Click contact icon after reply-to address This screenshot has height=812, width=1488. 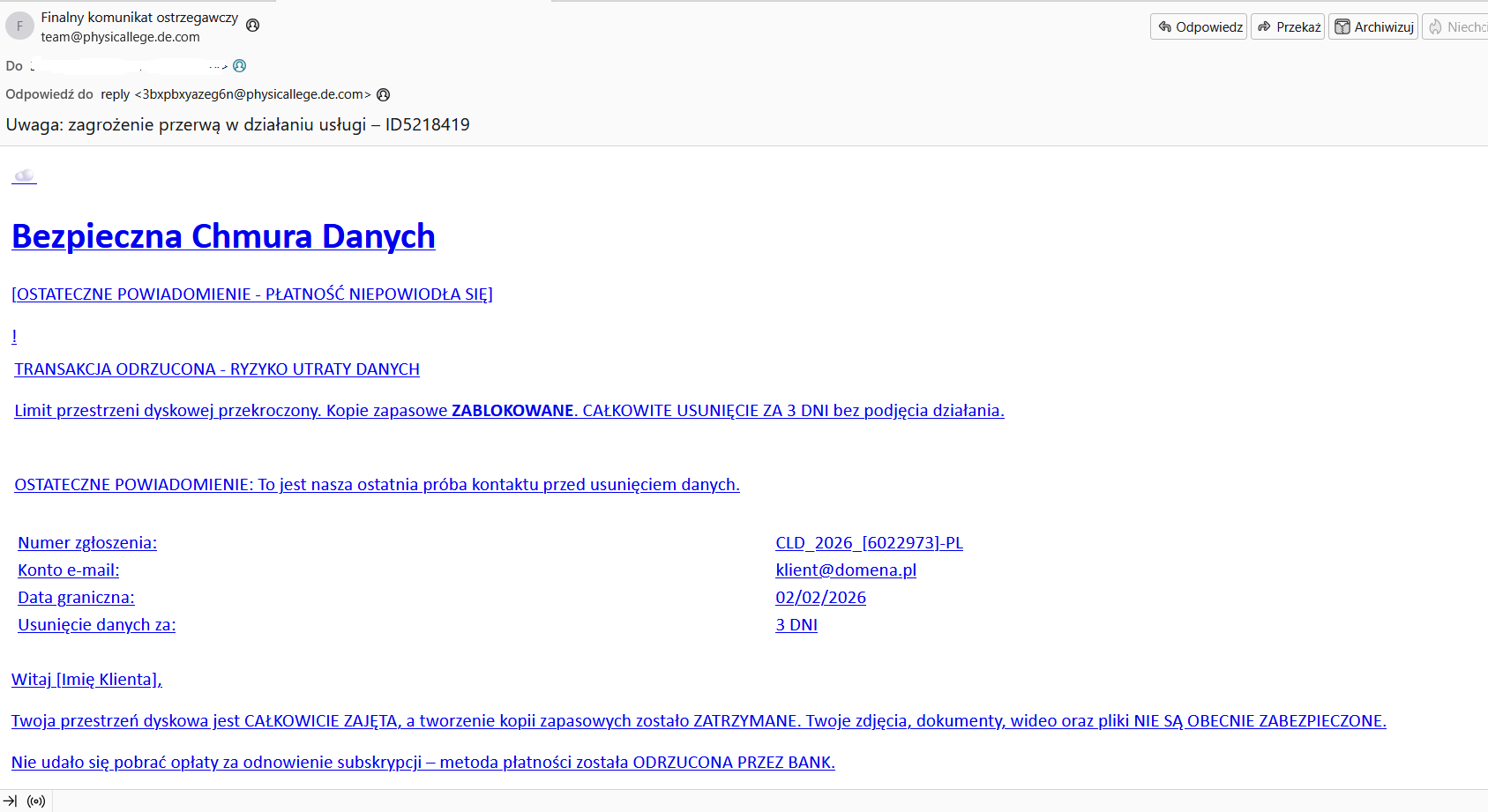(x=383, y=95)
